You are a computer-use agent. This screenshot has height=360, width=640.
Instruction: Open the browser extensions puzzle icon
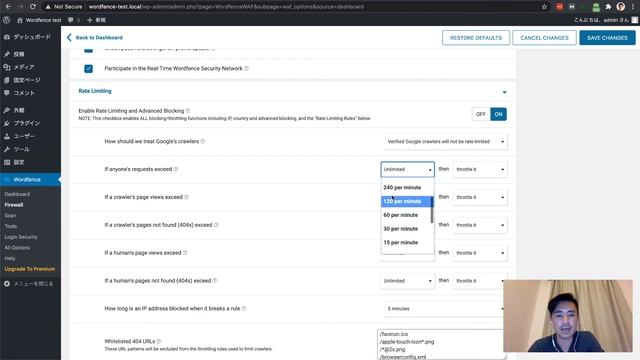point(608,7)
